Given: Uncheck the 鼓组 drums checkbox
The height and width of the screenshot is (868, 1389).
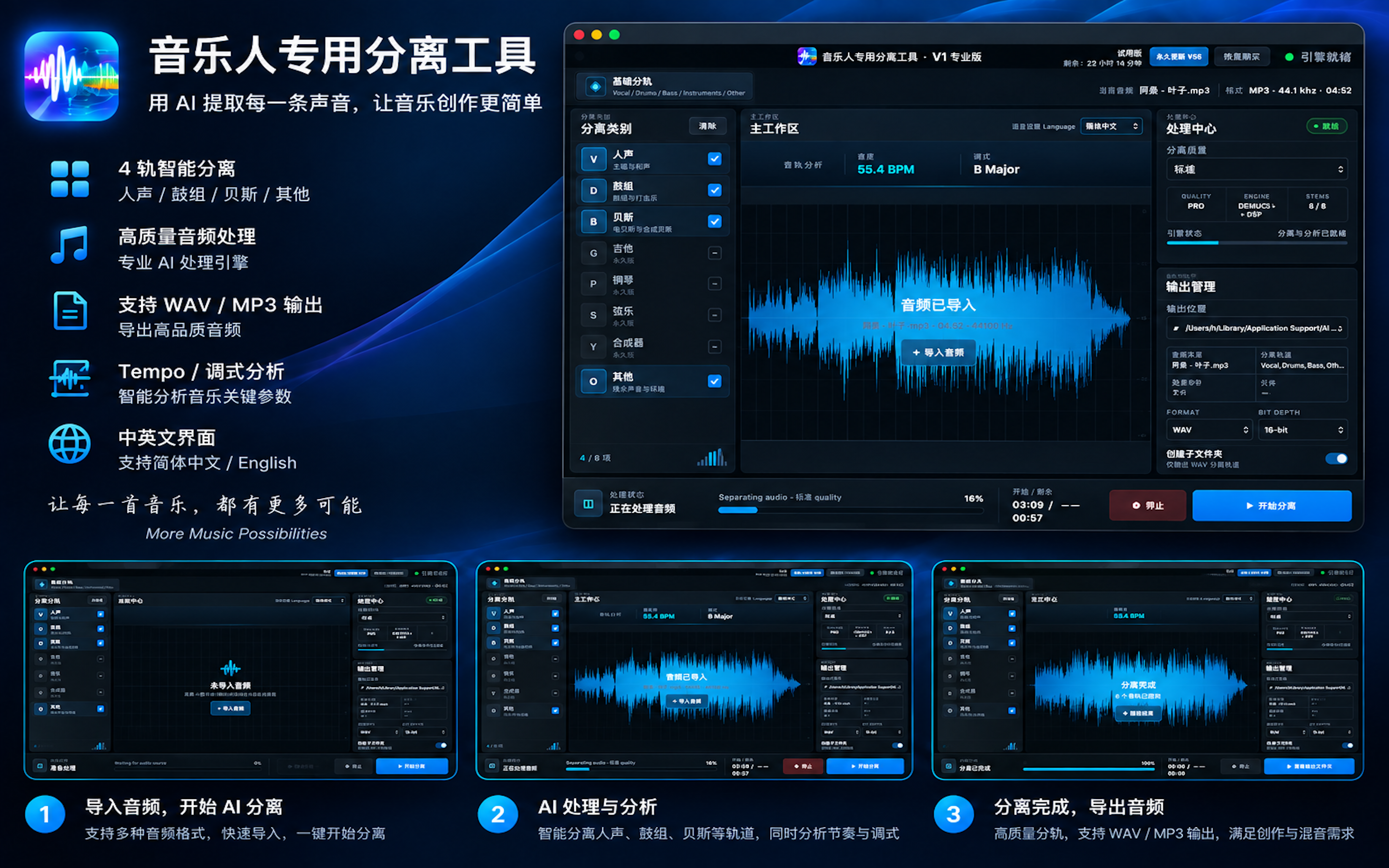Looking at the screenshot, I should (x=715, y=190).
